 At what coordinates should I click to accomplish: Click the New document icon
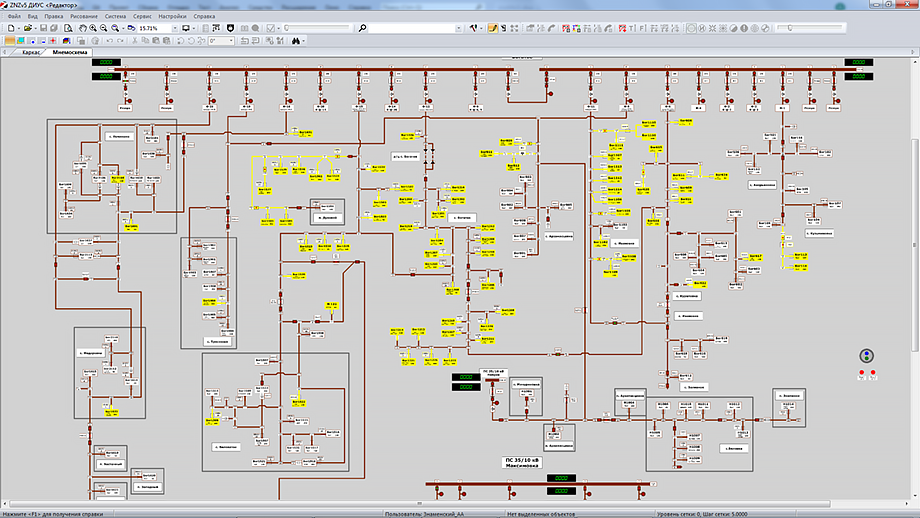pos(10,29)
